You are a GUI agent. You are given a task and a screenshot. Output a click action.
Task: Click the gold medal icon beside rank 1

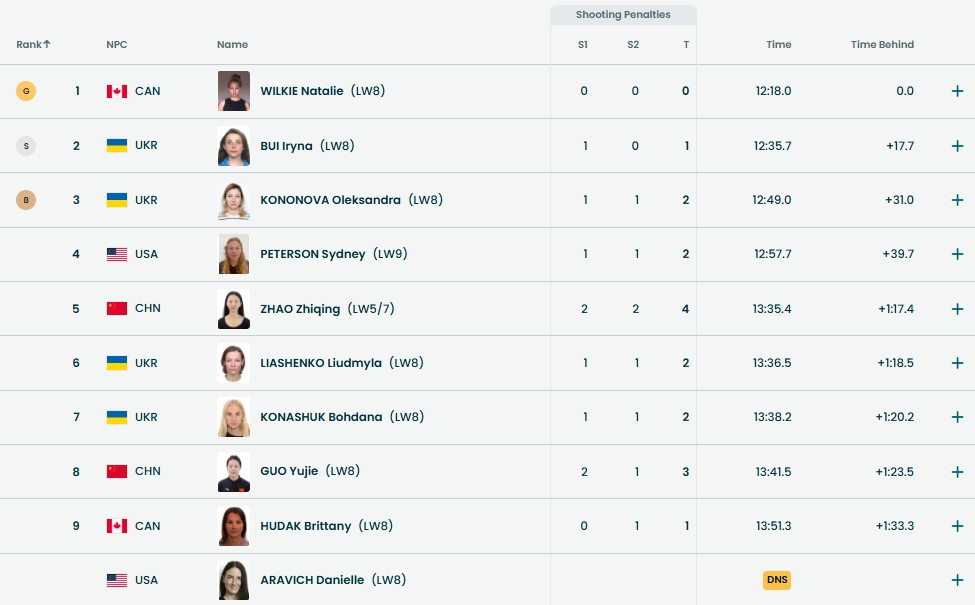pos(26,91)
